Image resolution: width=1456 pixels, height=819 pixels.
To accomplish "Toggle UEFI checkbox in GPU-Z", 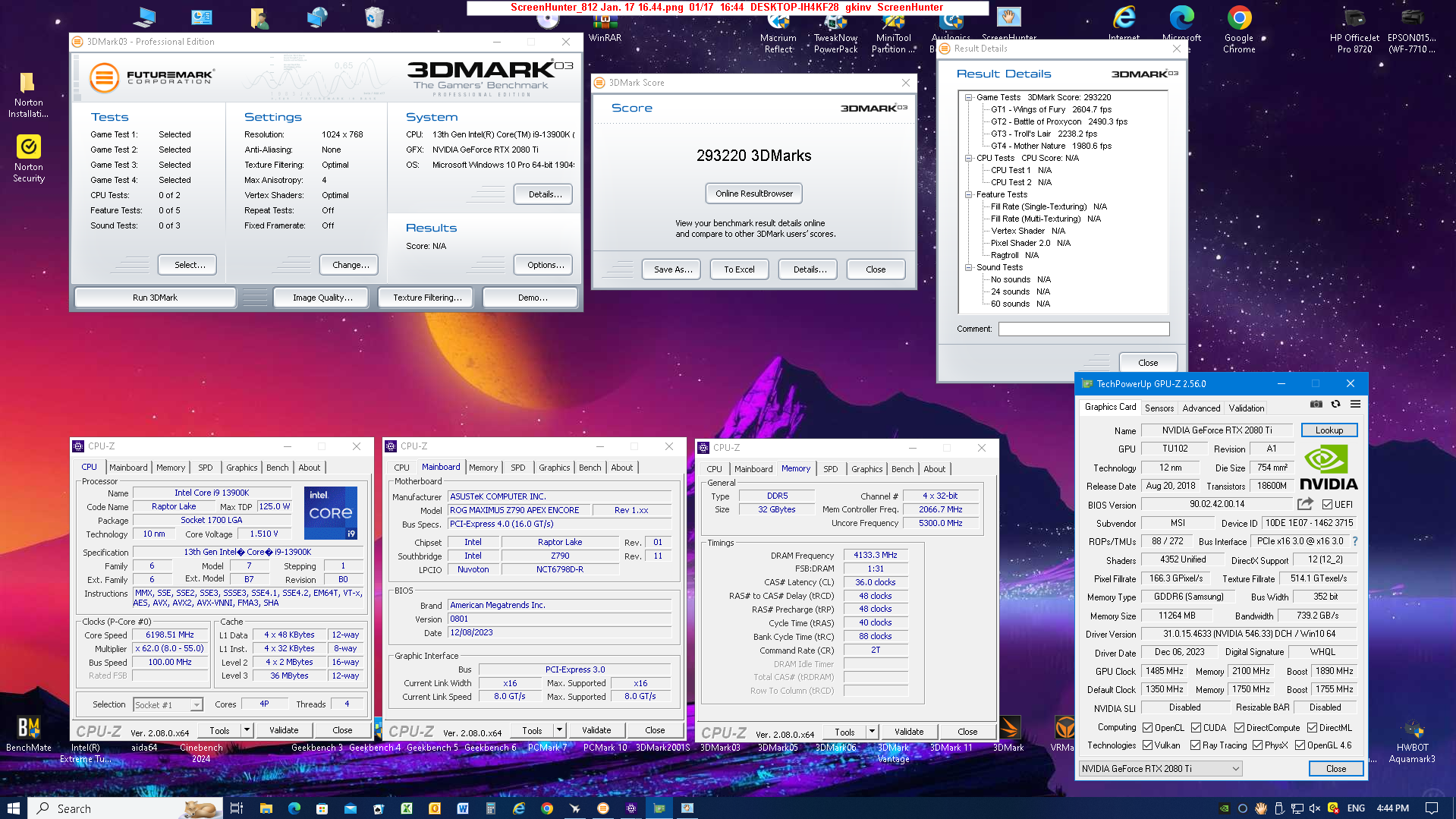I will click(x=1327, y=504).
